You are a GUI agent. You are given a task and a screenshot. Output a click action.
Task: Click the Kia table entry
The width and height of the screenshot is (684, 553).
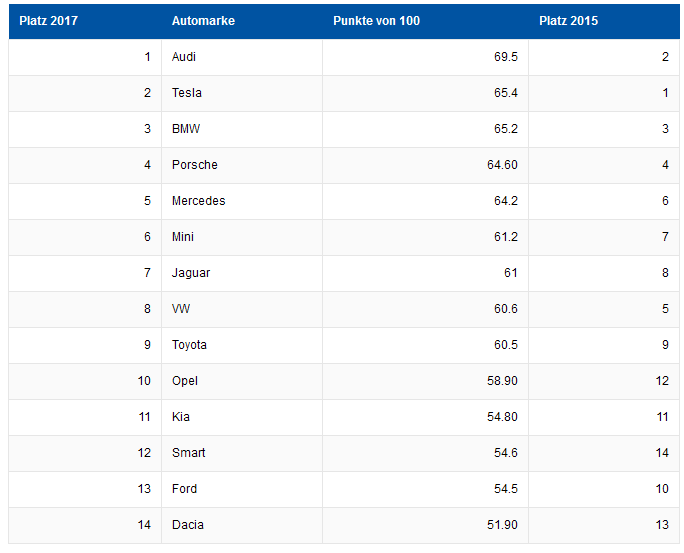pos(181,417)
